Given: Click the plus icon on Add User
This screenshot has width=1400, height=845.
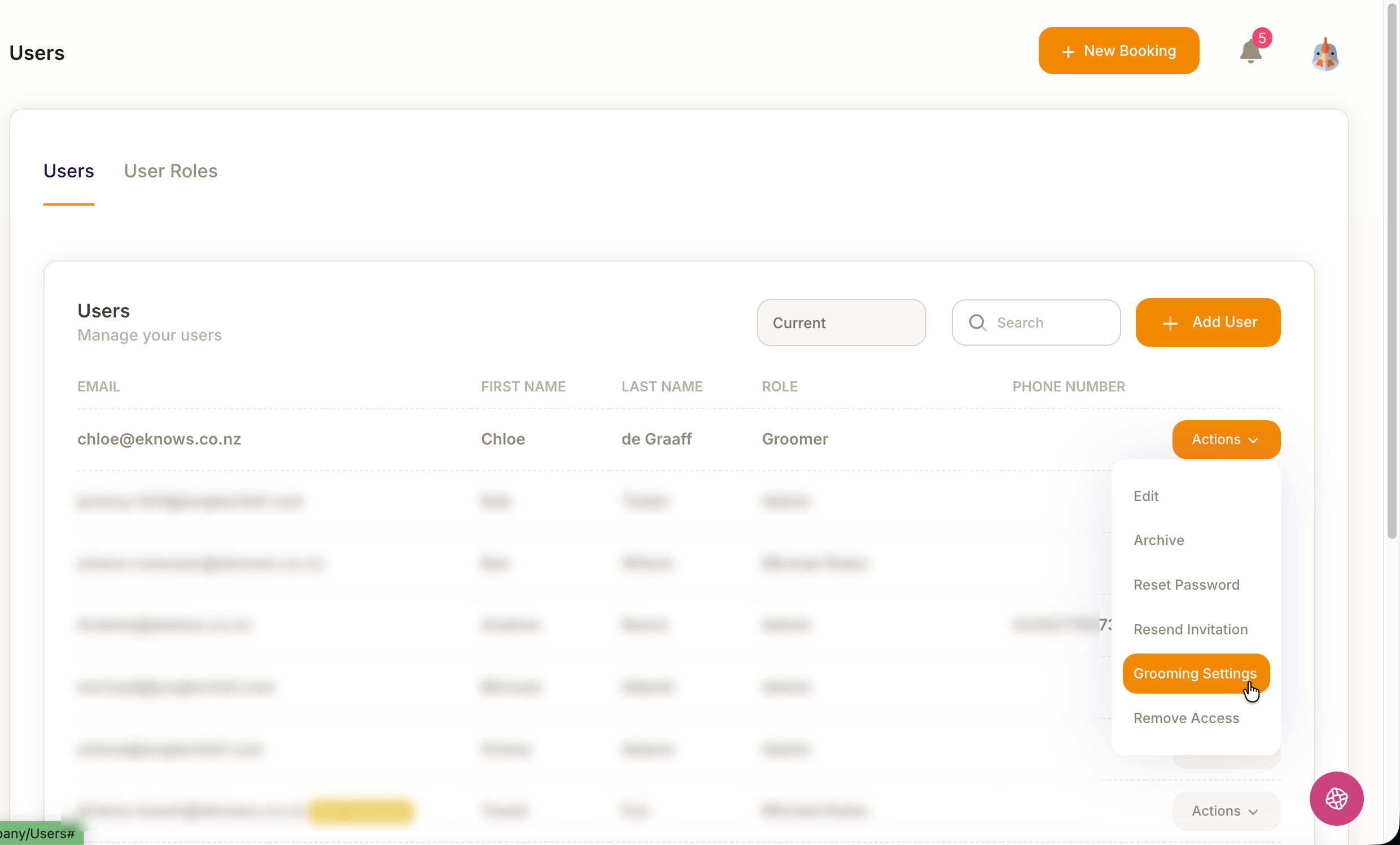Looking at the screenshot, I should pyautogui.click(x=1170, y=323).
